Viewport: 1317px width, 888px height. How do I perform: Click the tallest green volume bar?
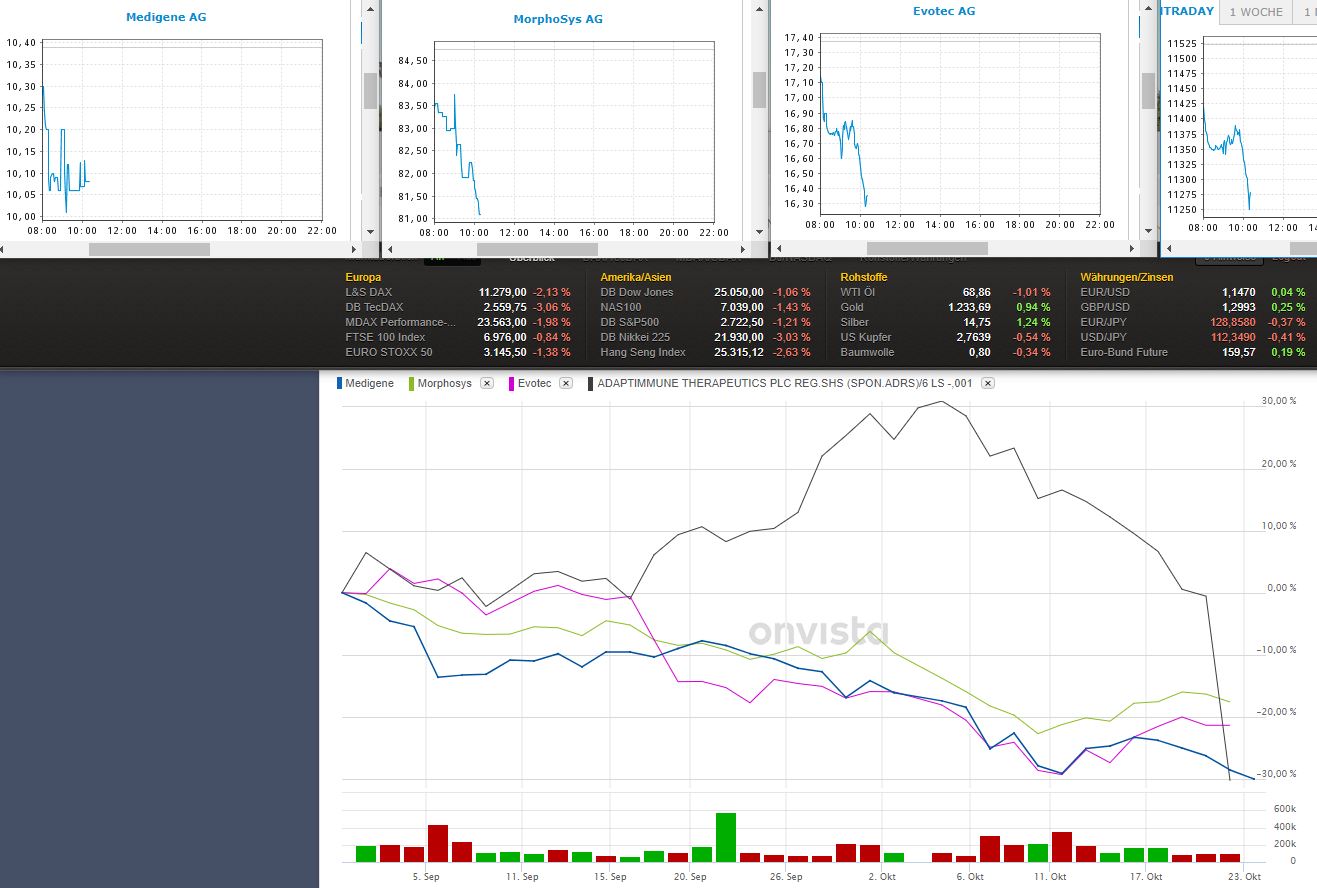click(726, 837)
